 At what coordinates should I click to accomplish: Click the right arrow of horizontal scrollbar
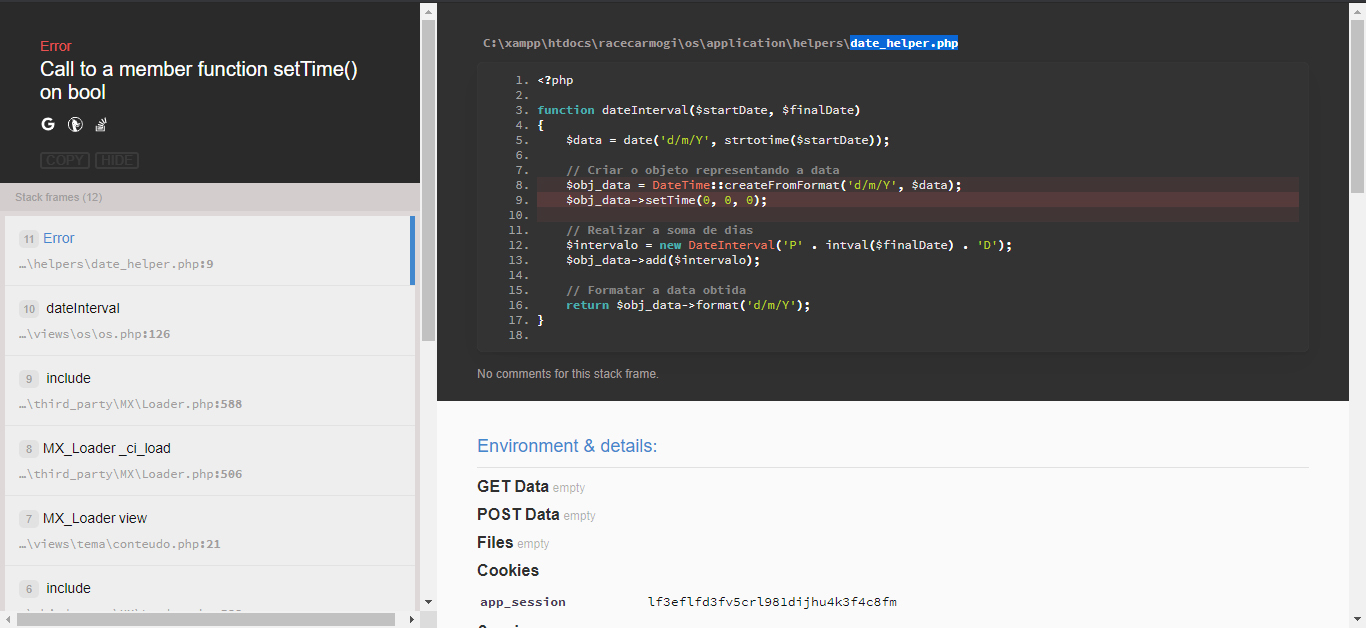click(x=411, y=620)
